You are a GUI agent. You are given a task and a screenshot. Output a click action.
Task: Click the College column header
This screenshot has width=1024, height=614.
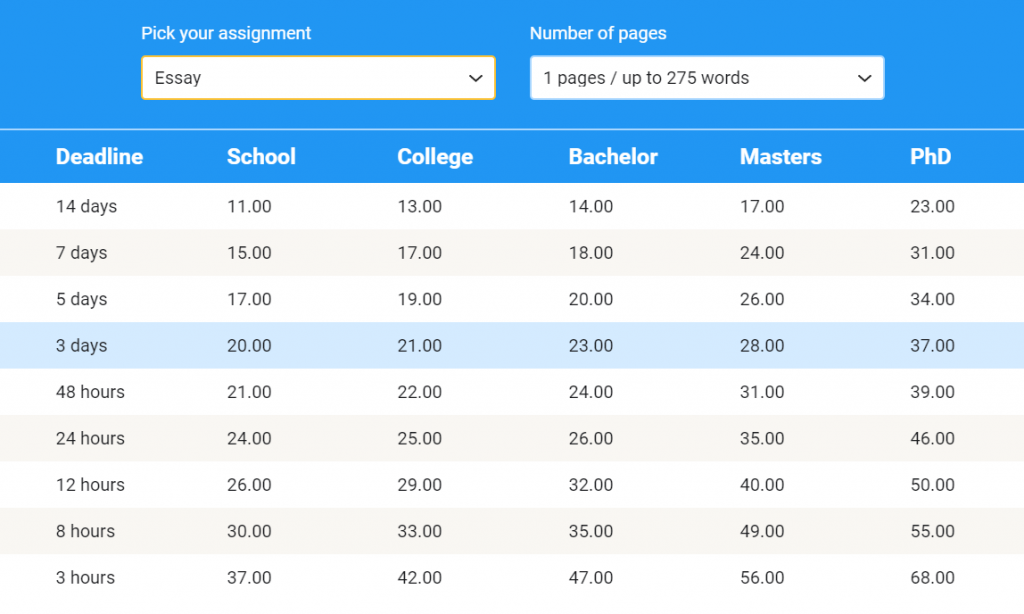(435, 157)
